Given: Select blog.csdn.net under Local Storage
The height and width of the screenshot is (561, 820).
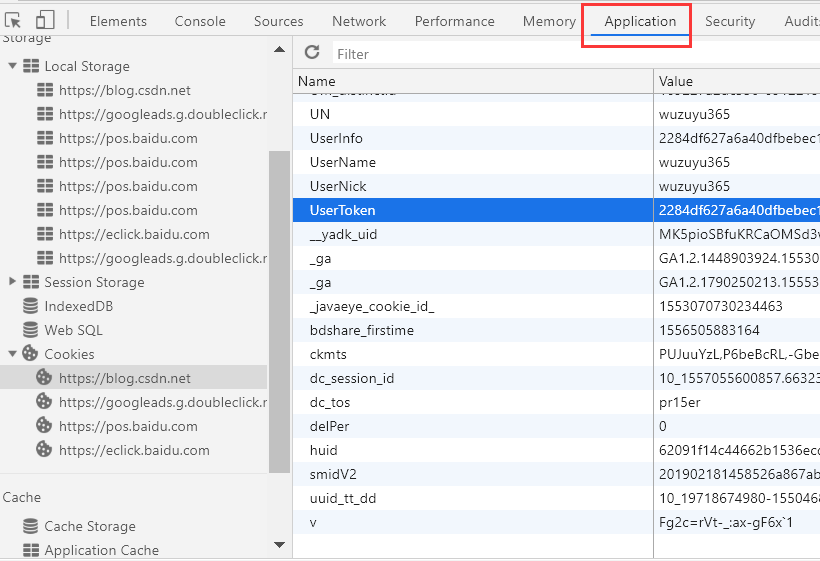Looking at the screenshot, I should point(124,90).
